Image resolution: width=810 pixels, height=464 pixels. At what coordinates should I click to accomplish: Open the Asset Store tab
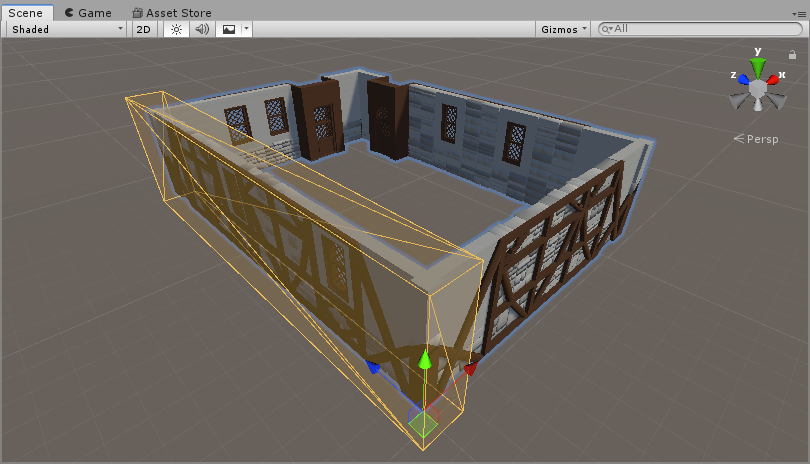[x=171, y=13]
